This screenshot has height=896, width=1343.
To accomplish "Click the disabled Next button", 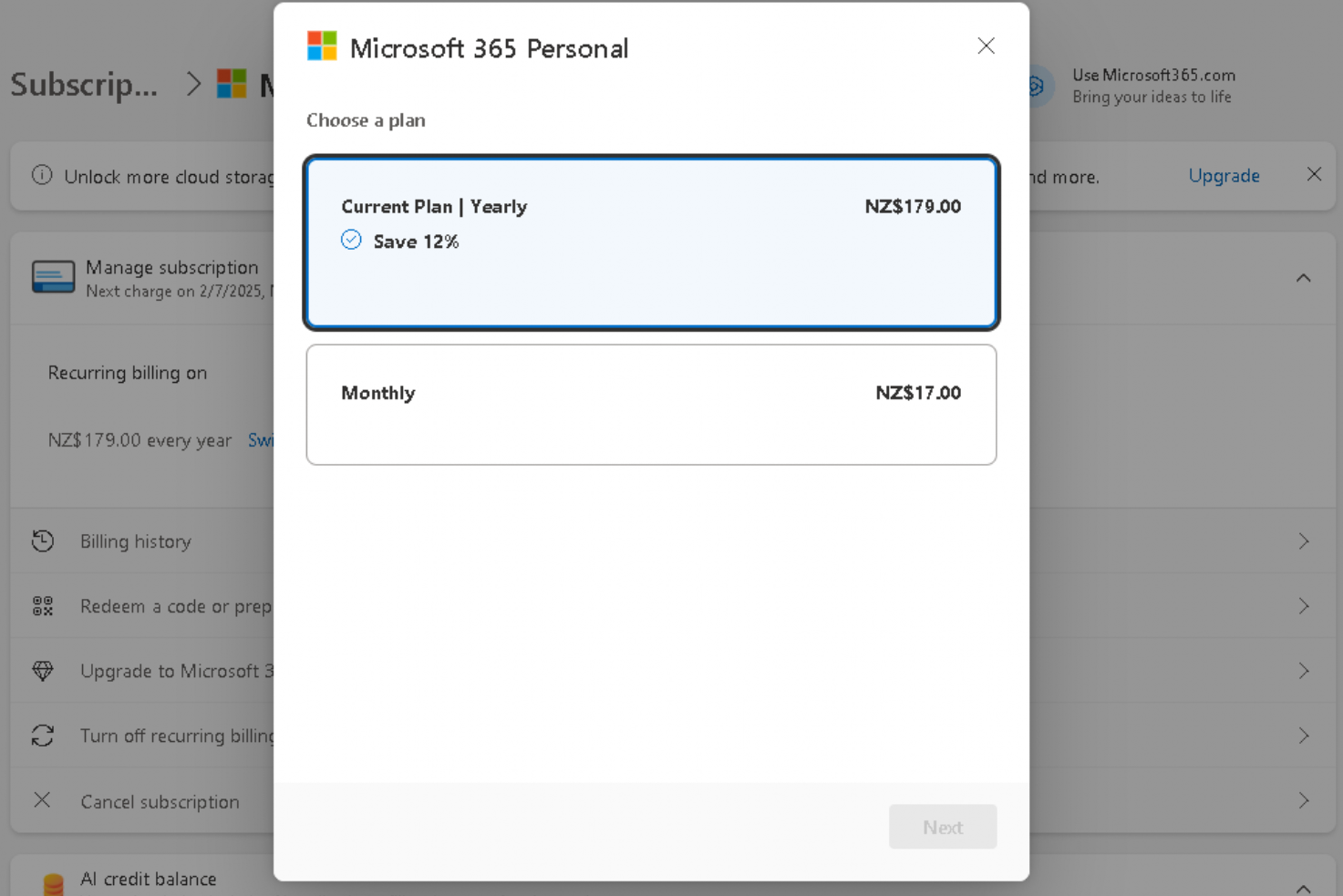I will point(942,827).
